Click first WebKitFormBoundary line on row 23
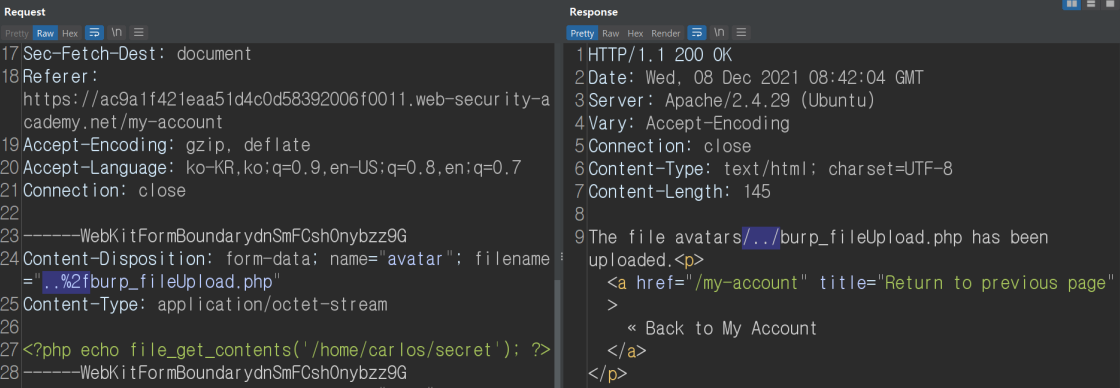 (215, 237)
